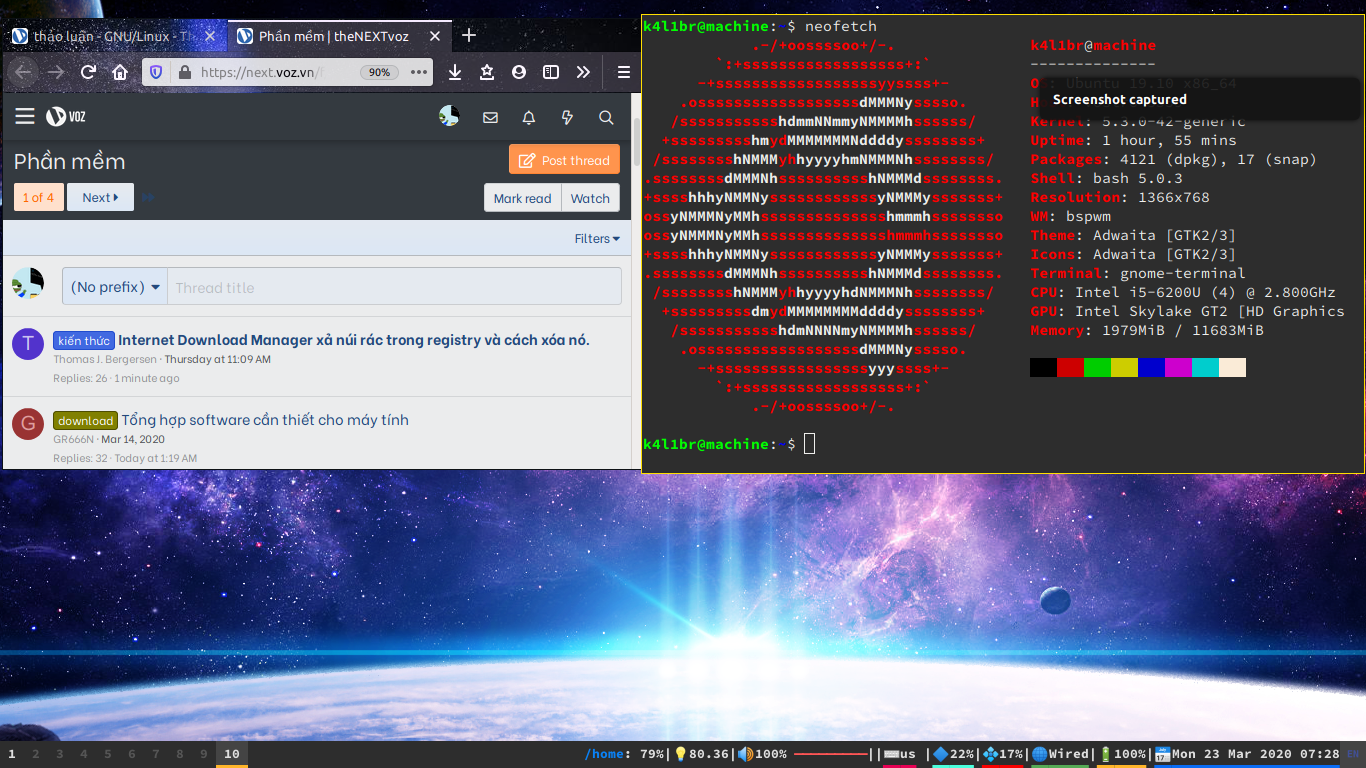This screenshot has height=768, width=1366.
Task: Switch to workspace 10
Action: [x=232, y=754]
